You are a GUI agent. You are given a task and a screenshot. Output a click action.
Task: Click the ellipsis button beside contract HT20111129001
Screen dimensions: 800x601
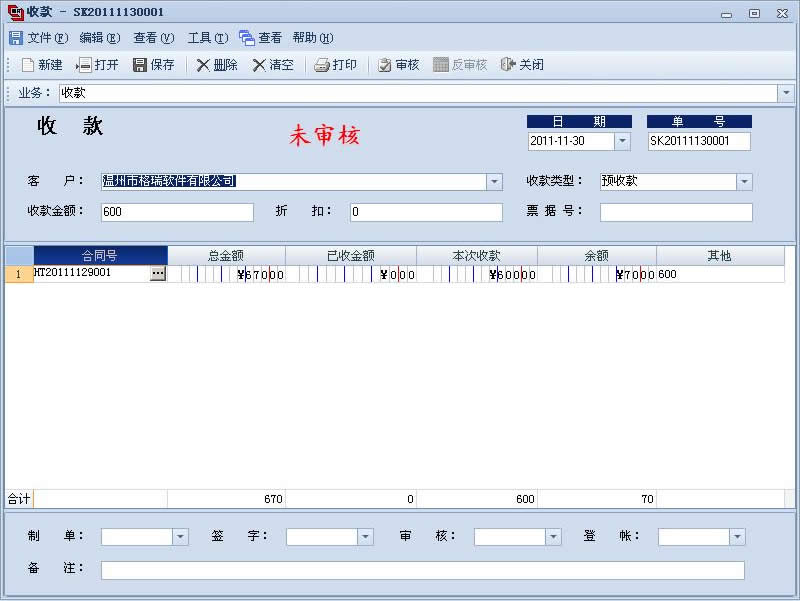coord(158,274)
